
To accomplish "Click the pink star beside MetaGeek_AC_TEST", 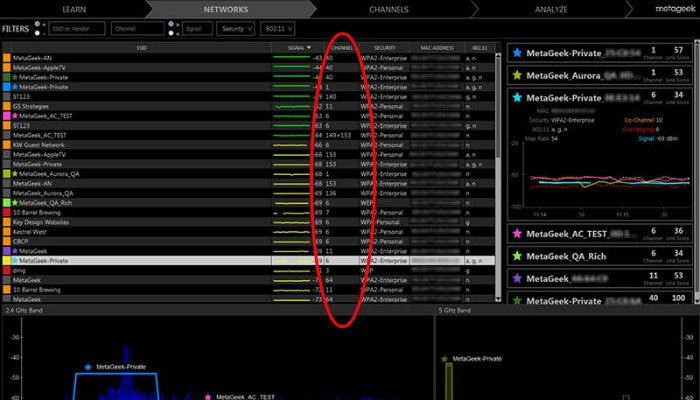I will [14, 116].
